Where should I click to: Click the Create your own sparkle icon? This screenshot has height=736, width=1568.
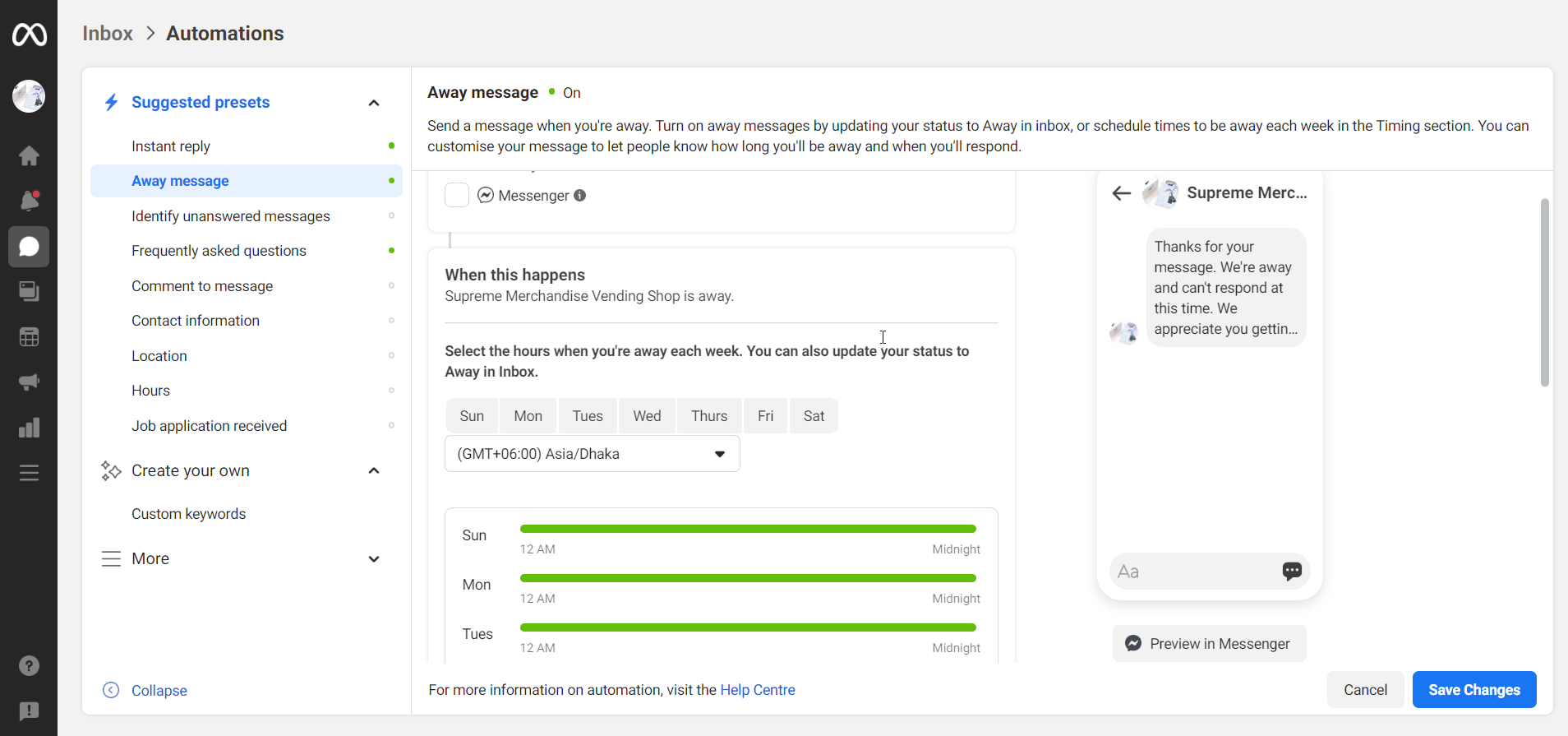(111, 470)
